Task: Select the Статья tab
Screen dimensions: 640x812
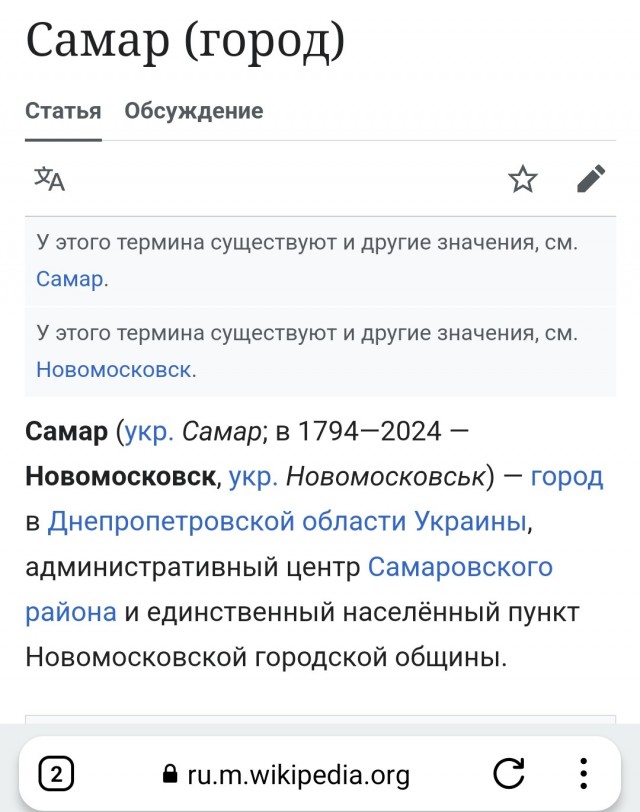Action: click(x=61, y=111)
